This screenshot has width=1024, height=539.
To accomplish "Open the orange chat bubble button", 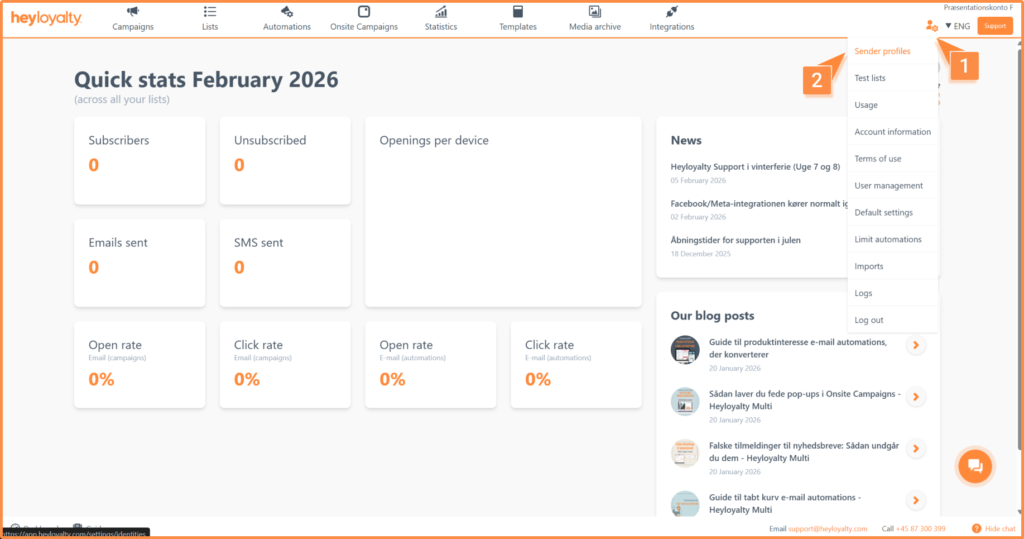I will (975, 466).
